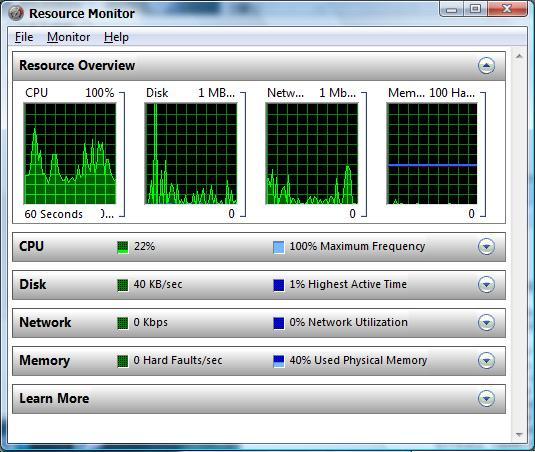Click the blue Highest Active Time icon

pyautogui.click(x=279, y=285)
